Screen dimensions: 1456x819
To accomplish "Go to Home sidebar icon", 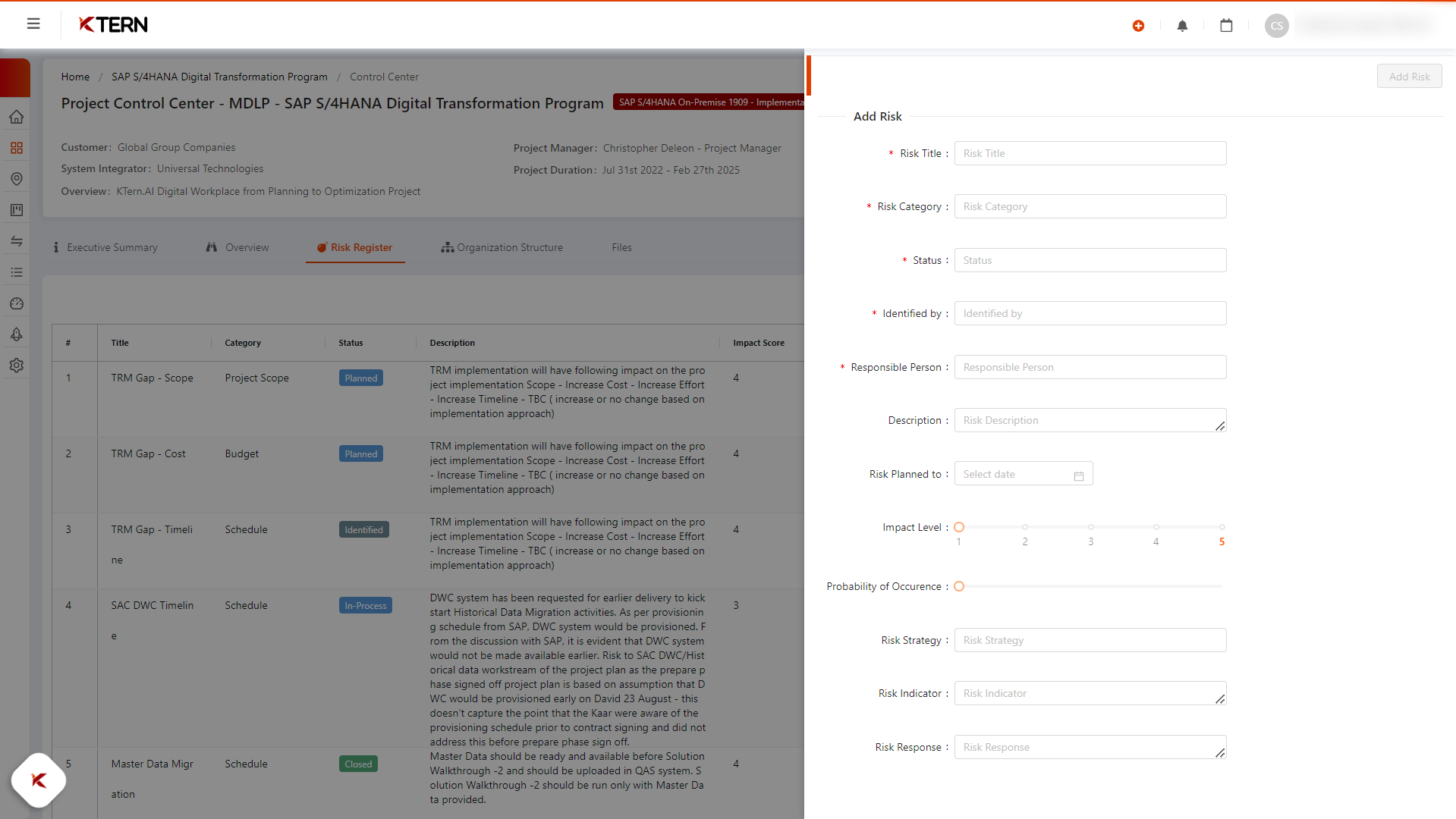I will coord(17,117).
